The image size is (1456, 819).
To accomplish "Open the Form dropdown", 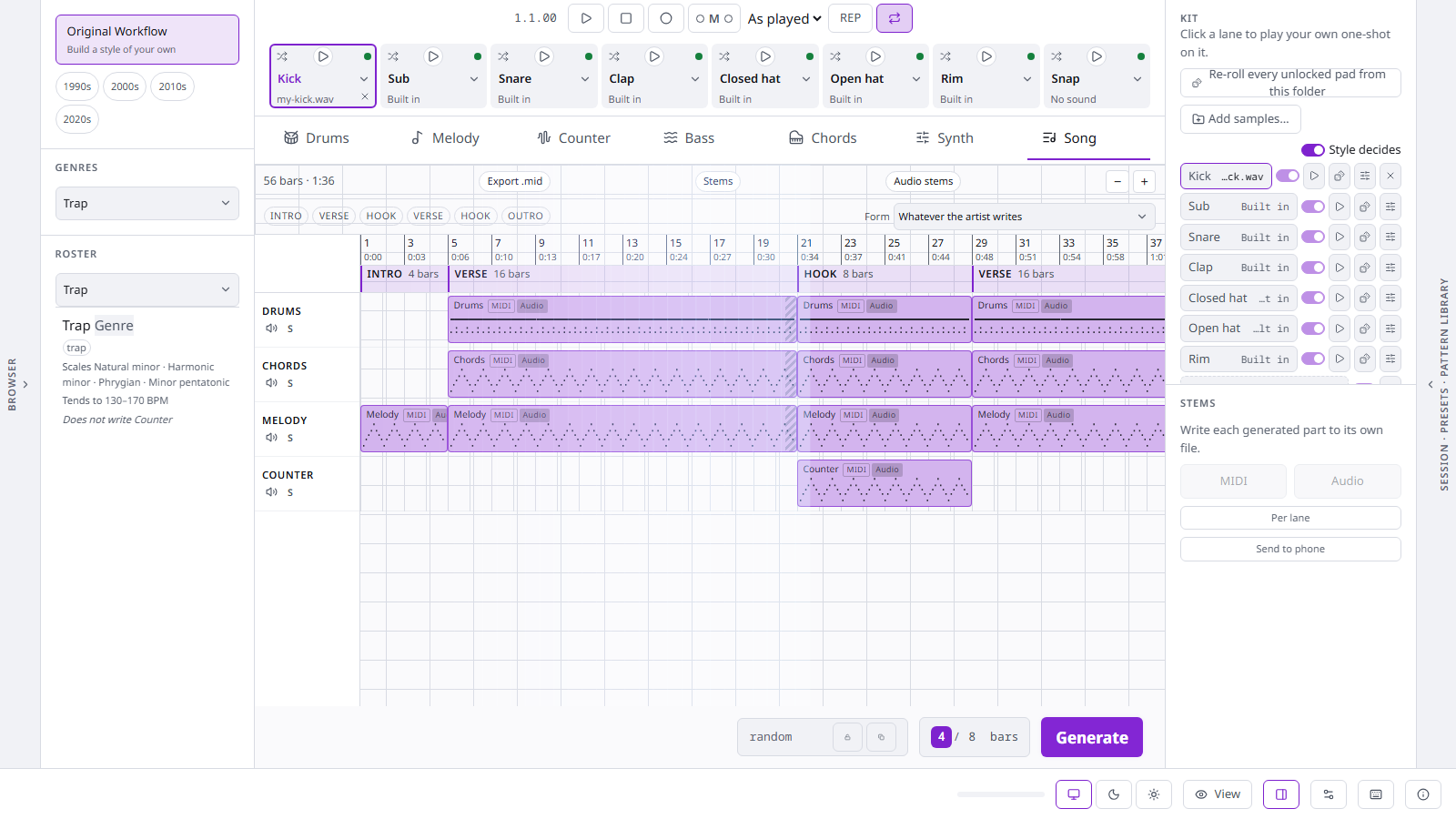I will pos(1024,217).
